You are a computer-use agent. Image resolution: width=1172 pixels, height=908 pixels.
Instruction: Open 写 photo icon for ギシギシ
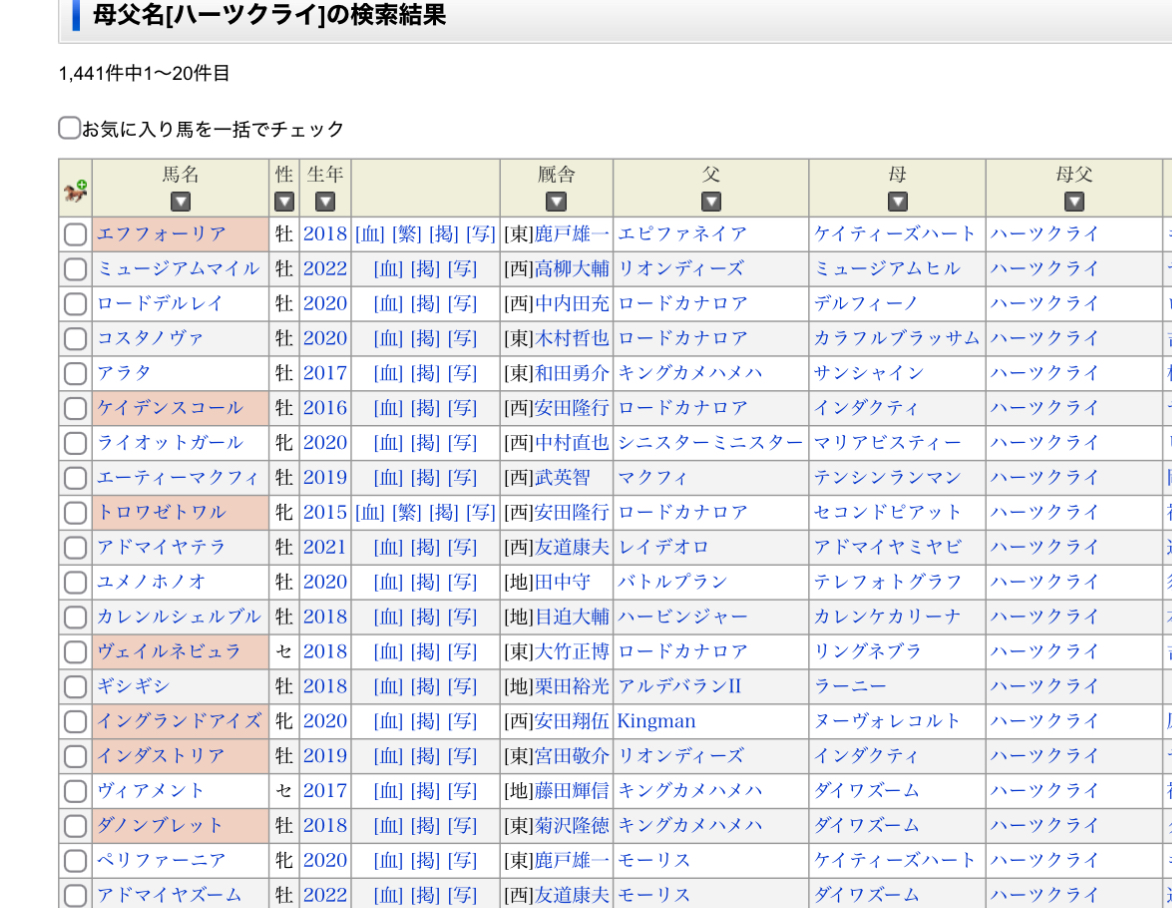click(x=462, y=686)
